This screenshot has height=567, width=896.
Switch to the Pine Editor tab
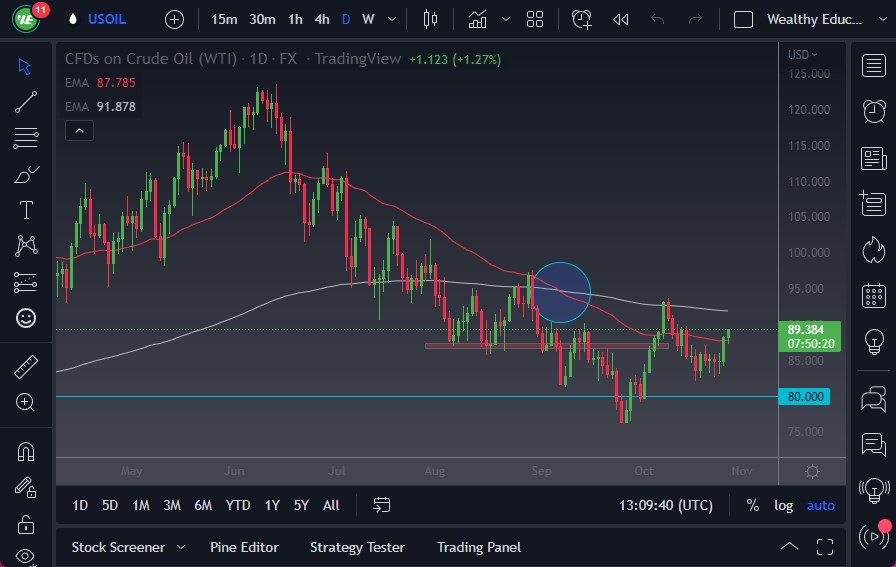tap(244, 547)
